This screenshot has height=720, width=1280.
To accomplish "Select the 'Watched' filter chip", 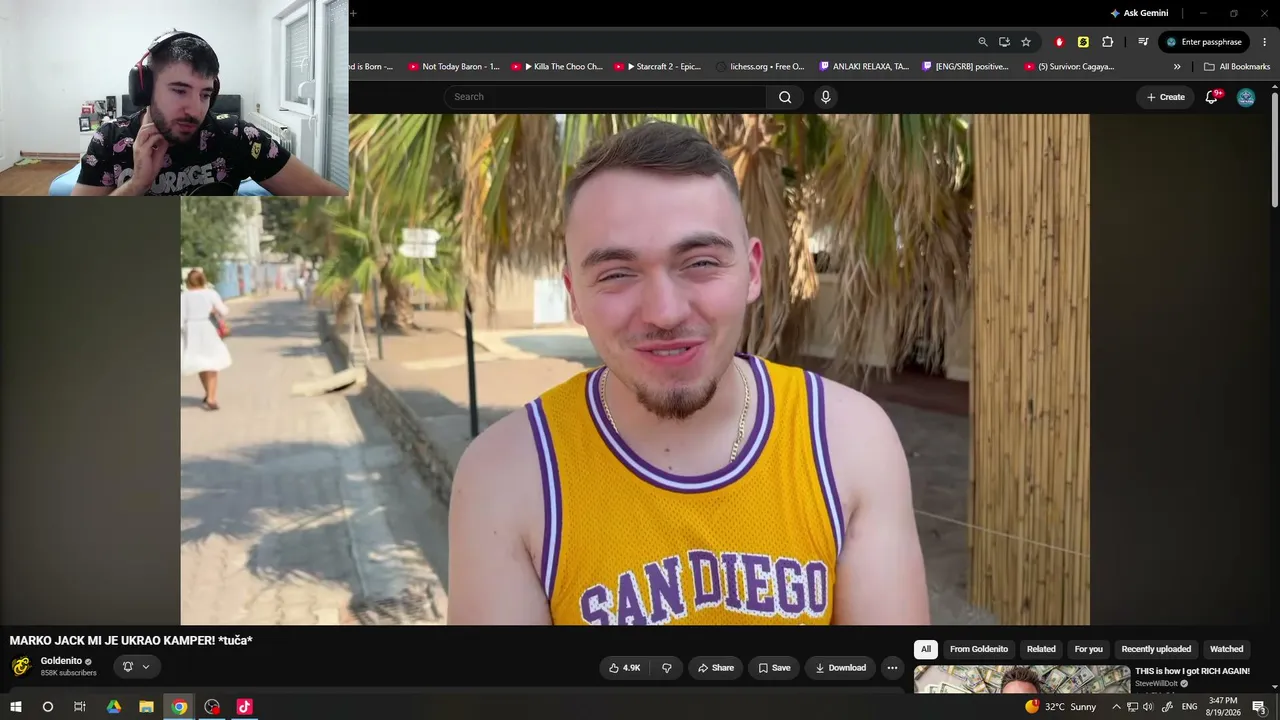I will [1227, 649].
